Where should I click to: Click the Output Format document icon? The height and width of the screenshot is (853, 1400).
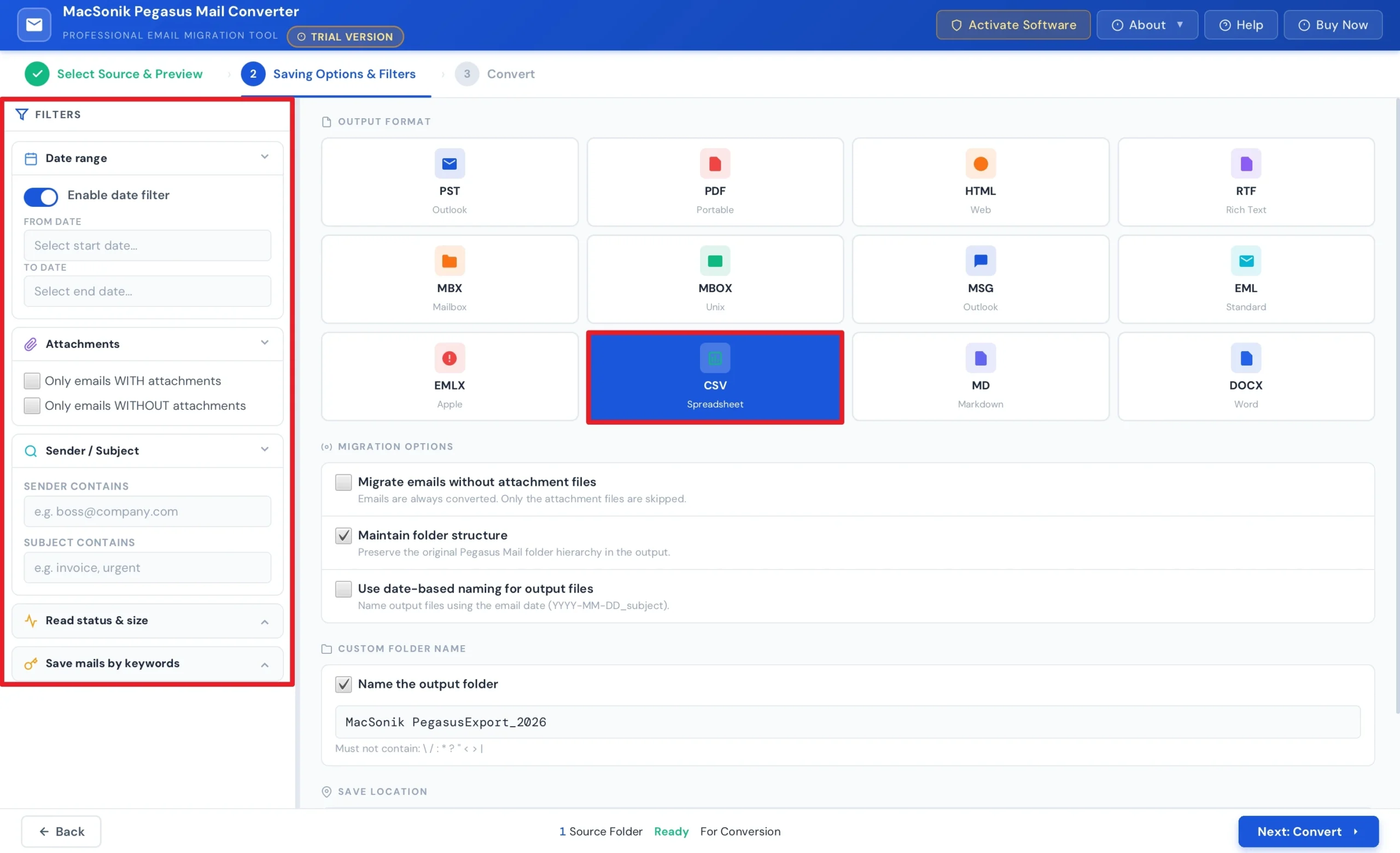click(326, 121)
